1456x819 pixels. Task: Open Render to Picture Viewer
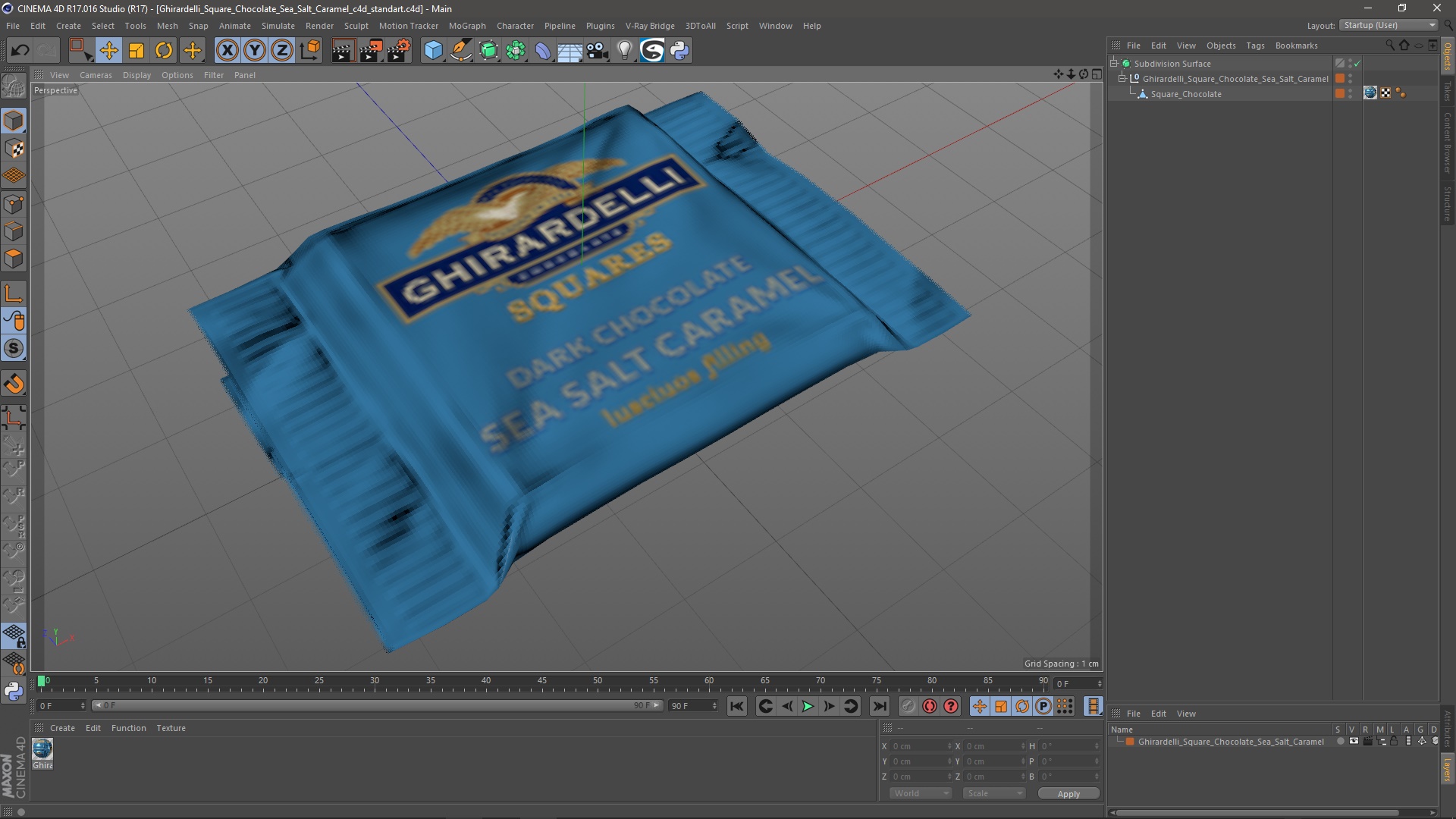(x=371, y=50)
